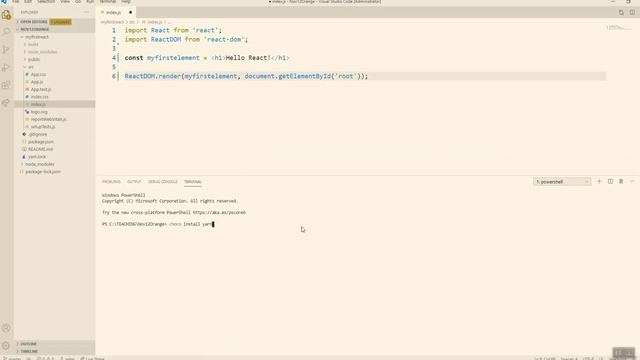Click the unsaved badge beside Open Editors

(x=60, y=22)
